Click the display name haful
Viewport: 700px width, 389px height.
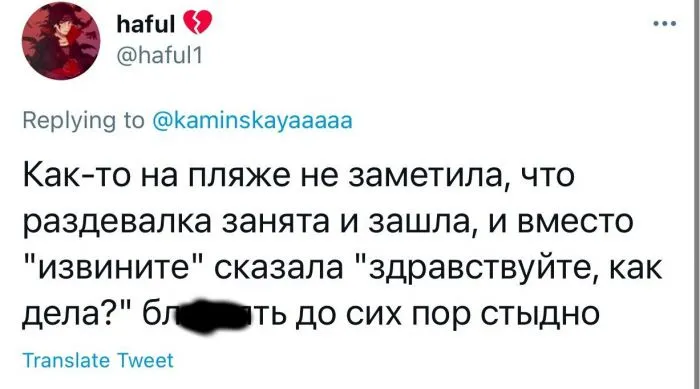[x=146, y=24]
